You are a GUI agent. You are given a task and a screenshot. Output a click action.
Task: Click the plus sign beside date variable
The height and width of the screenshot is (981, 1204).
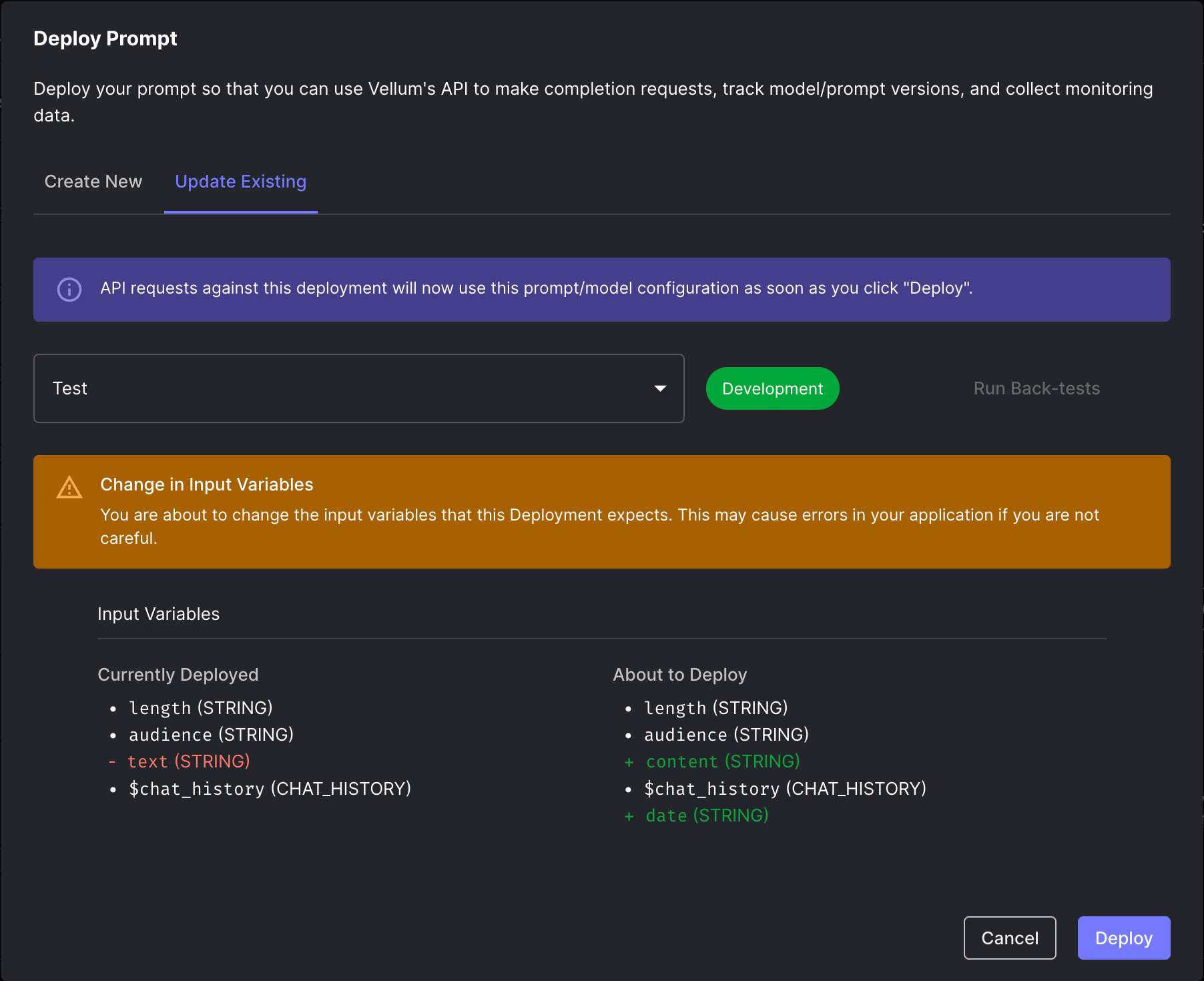629,816
